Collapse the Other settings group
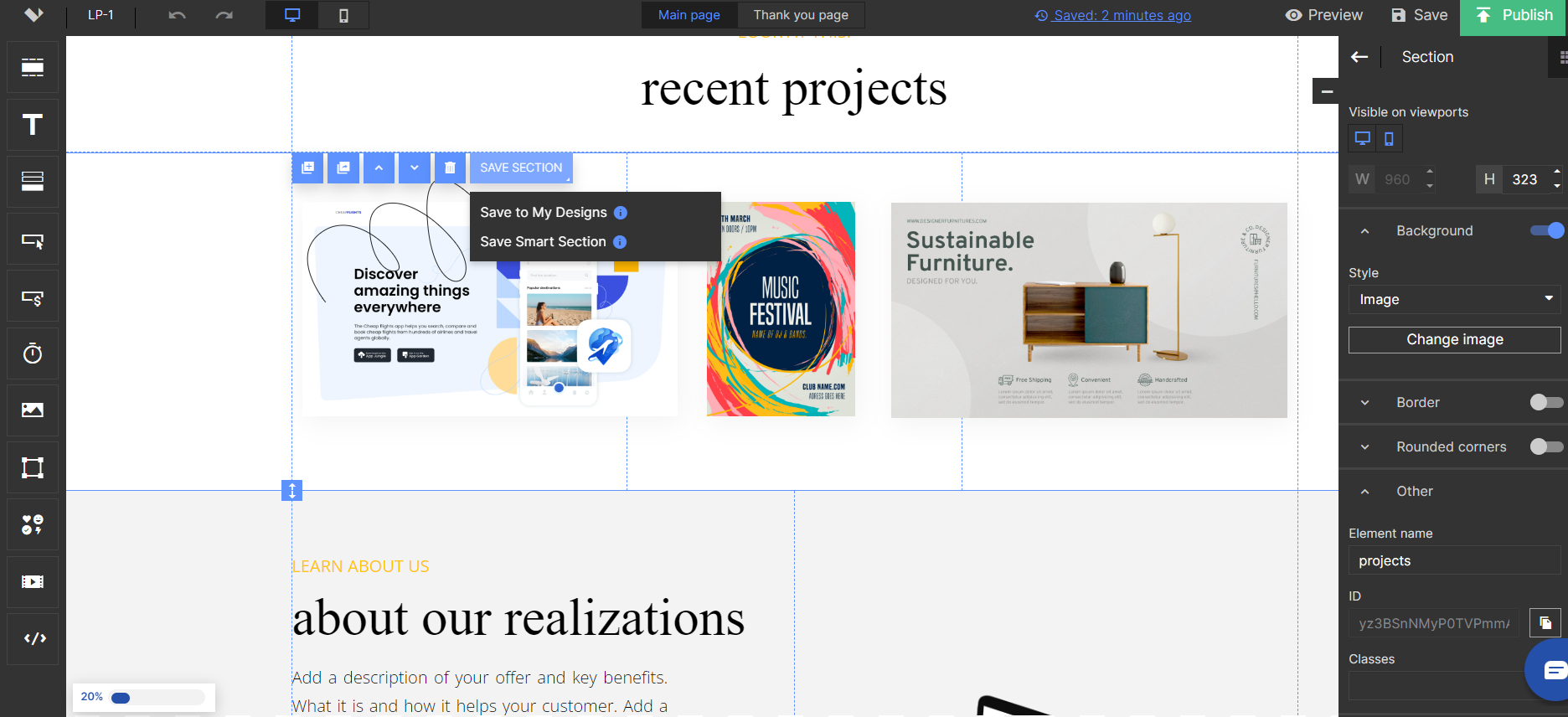 tap(1364, 492)
